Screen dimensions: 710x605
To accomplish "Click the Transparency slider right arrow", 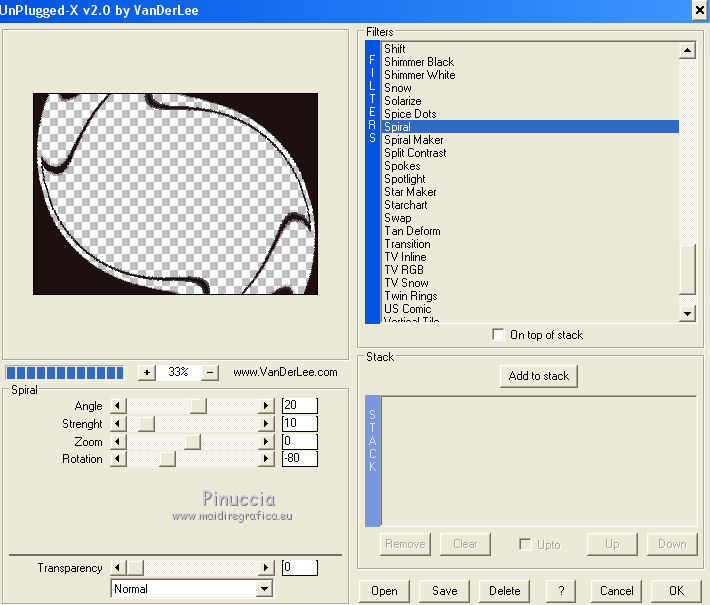I will (x=266, y=568).
